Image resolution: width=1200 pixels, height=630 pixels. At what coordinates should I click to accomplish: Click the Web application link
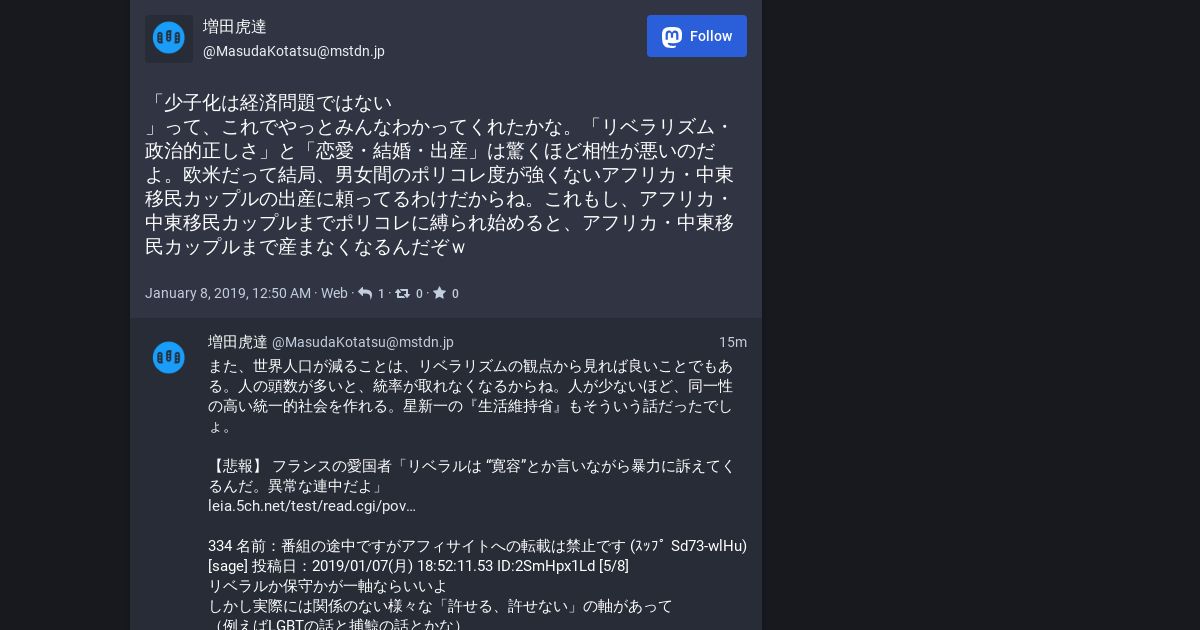tap(334, 293)
